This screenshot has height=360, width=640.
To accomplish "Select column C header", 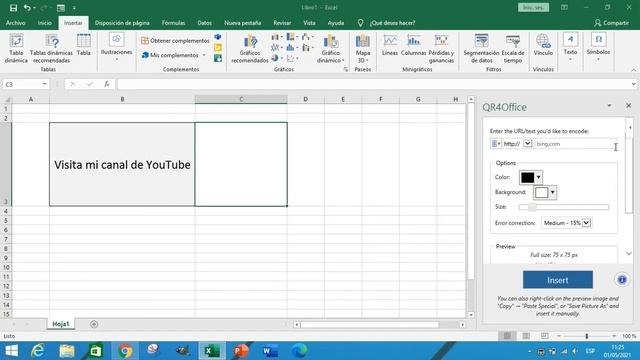I will tap(241, 99).
